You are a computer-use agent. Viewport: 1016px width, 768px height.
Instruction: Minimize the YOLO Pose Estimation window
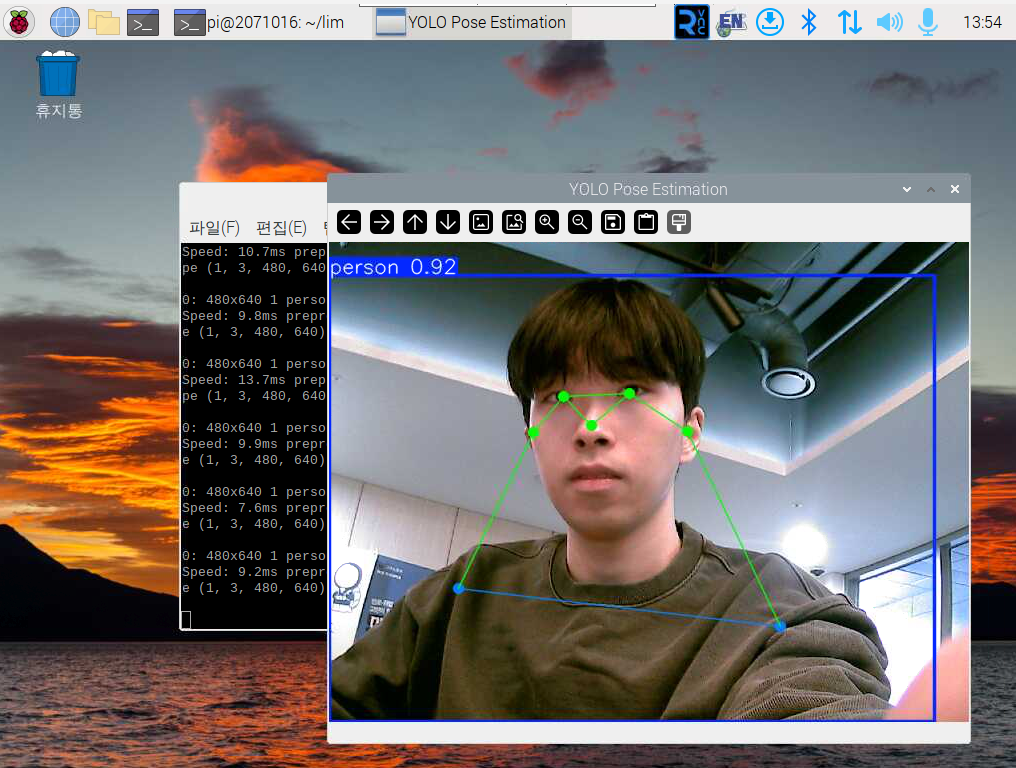coord(907,189)
